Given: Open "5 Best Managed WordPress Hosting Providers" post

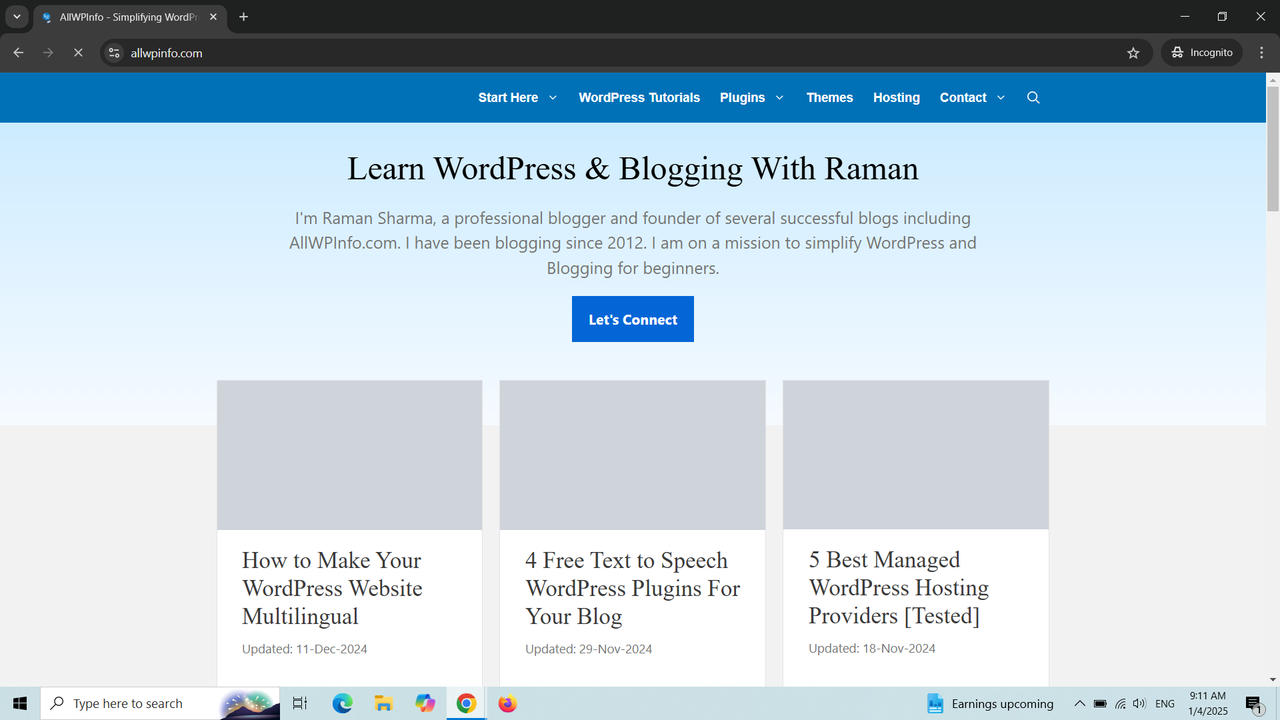Looking at the screenshot, I should [899, 588].
